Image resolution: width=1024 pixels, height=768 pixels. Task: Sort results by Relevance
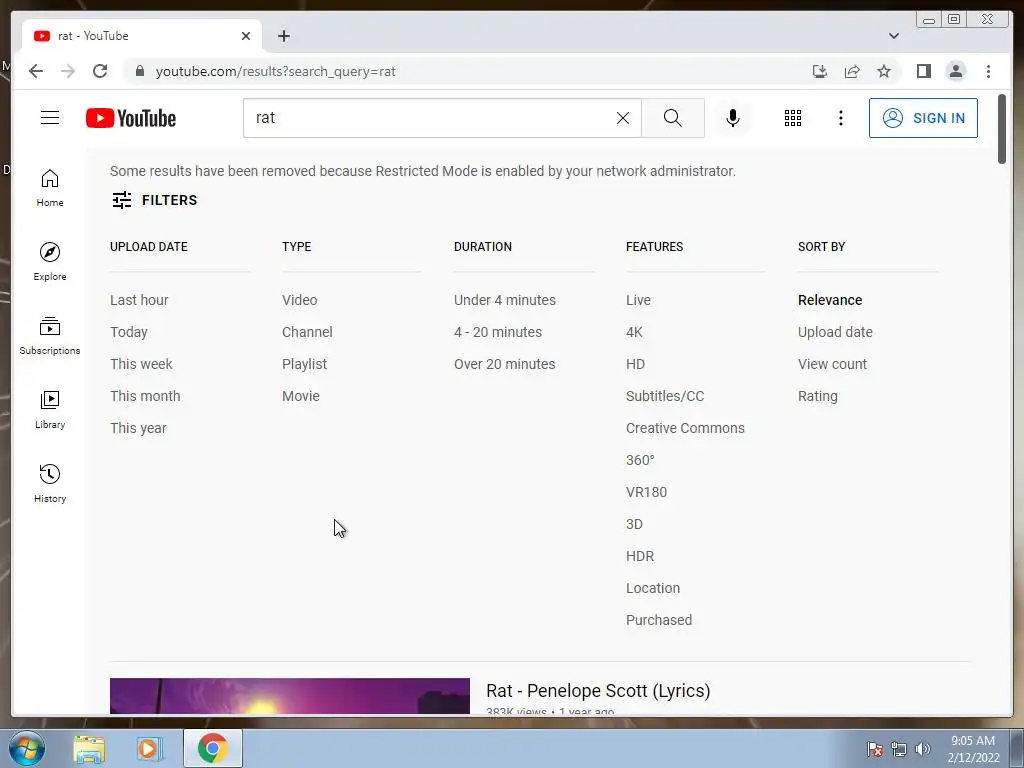[830, 300]
